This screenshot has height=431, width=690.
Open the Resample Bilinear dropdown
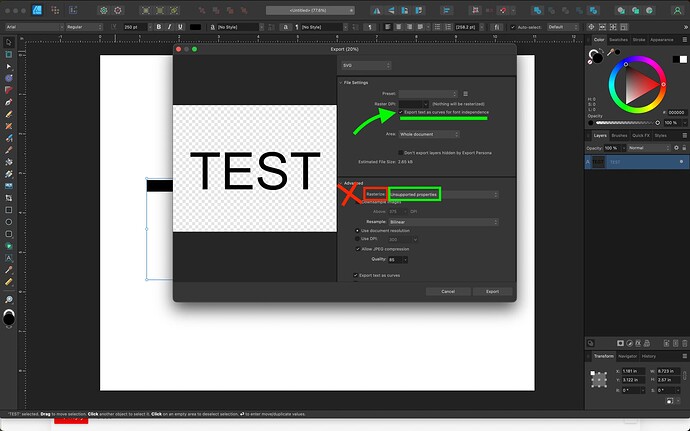(x=444, y=222)
